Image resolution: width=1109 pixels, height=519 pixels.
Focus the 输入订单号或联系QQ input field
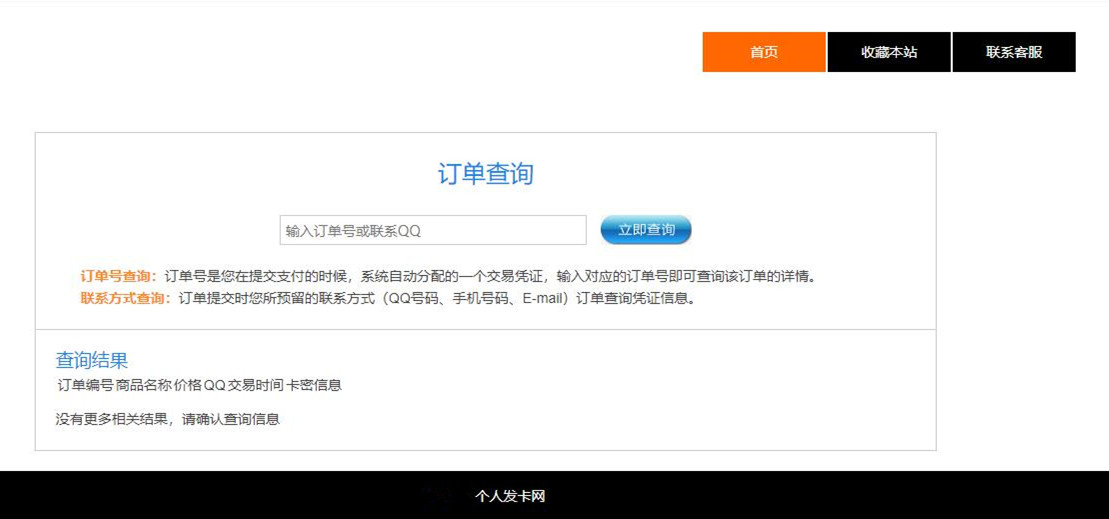point(433,231)
